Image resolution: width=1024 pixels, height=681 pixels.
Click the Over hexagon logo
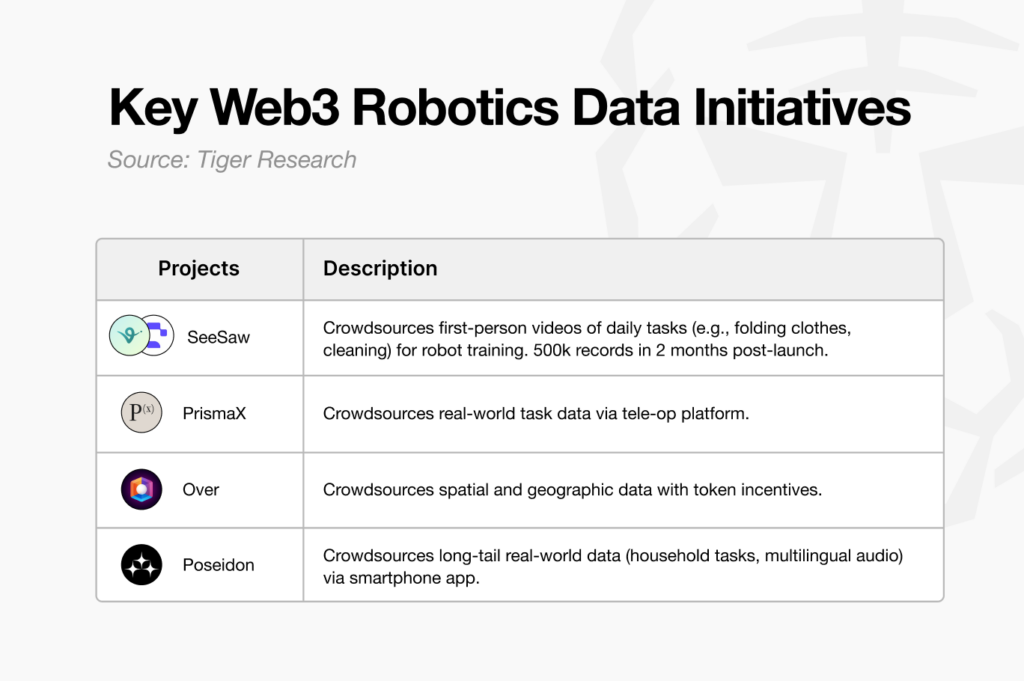(x=141, y=489)
